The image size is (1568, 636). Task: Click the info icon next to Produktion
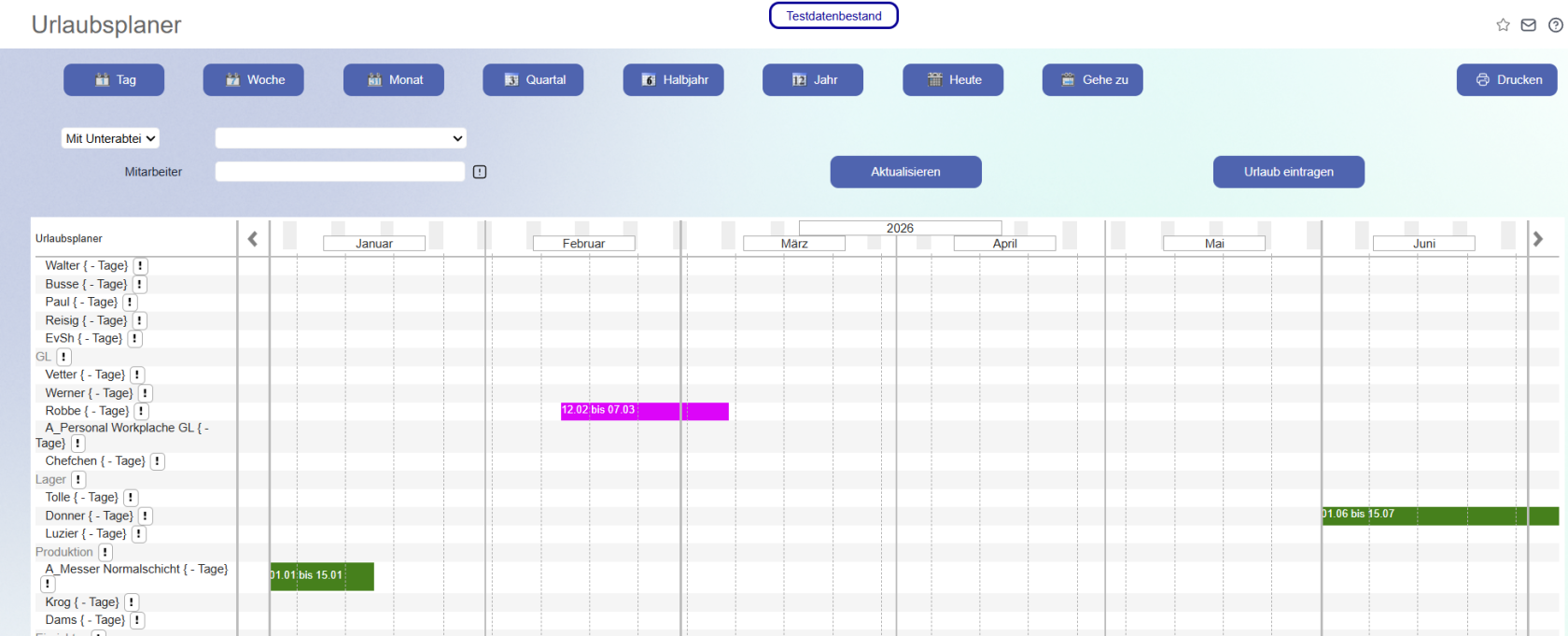105,552
